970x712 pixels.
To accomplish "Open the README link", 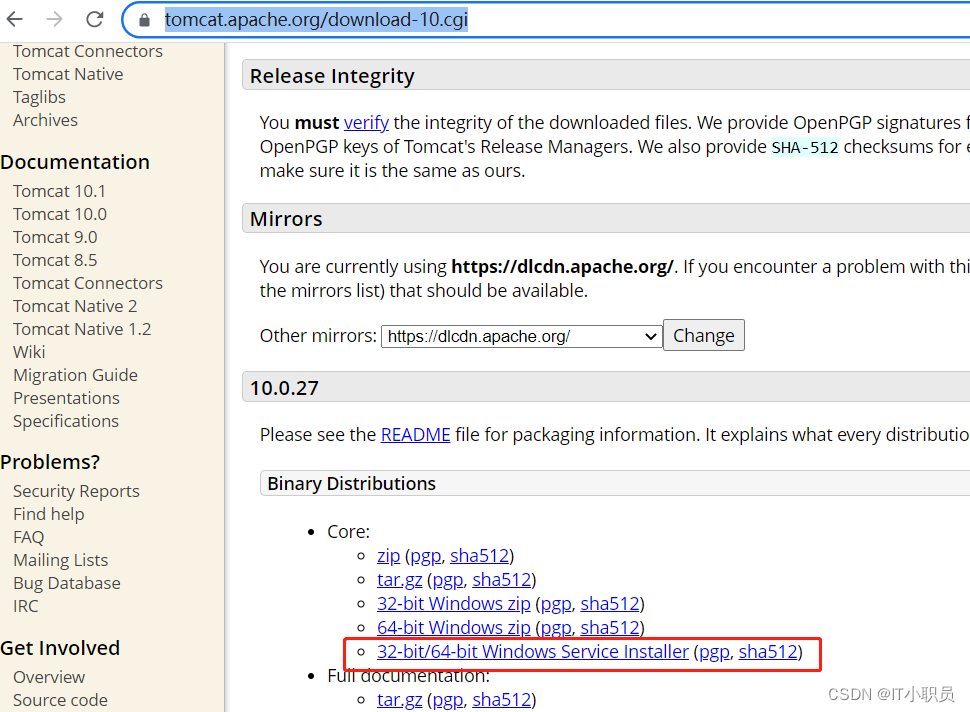I will [415, 434].
